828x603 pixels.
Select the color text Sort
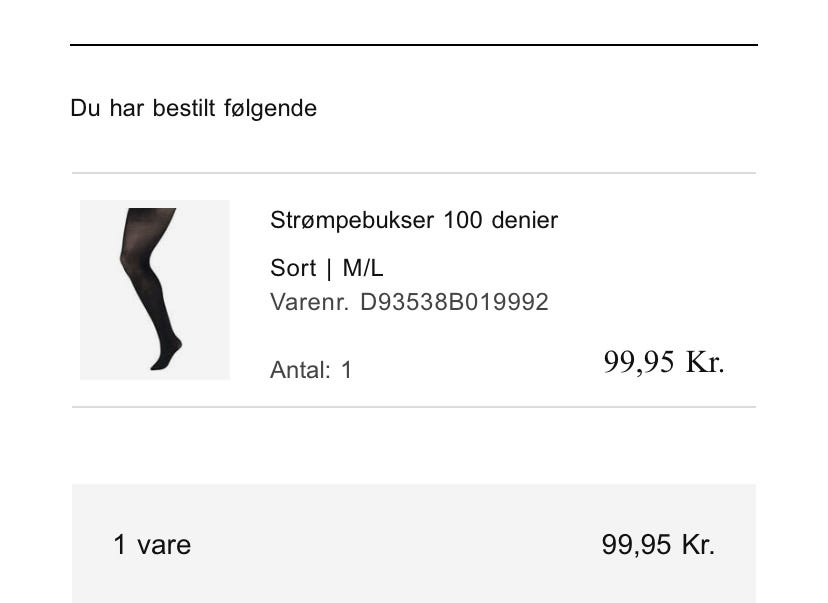293,268
